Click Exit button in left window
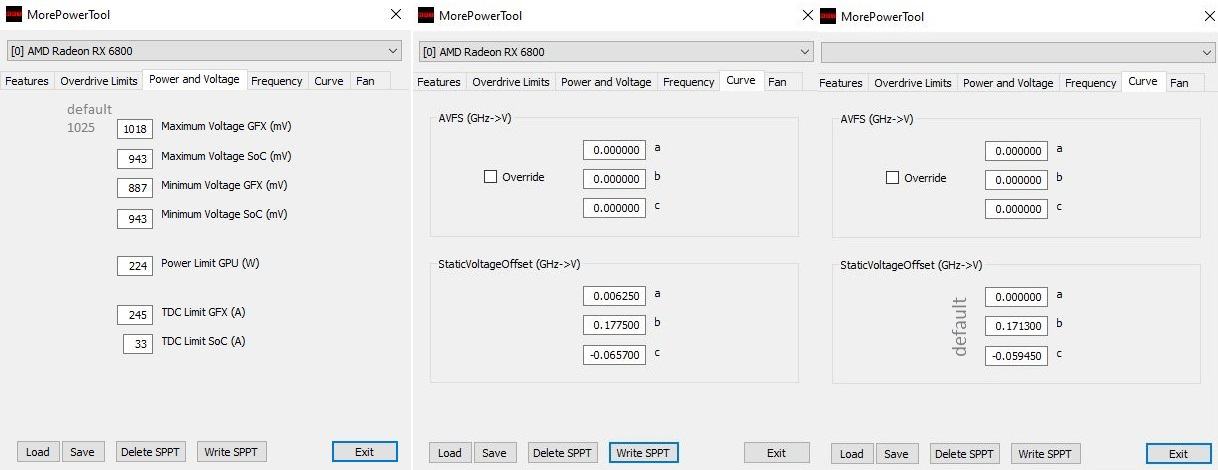The image size is (1218, 470). tap(365, 452)
